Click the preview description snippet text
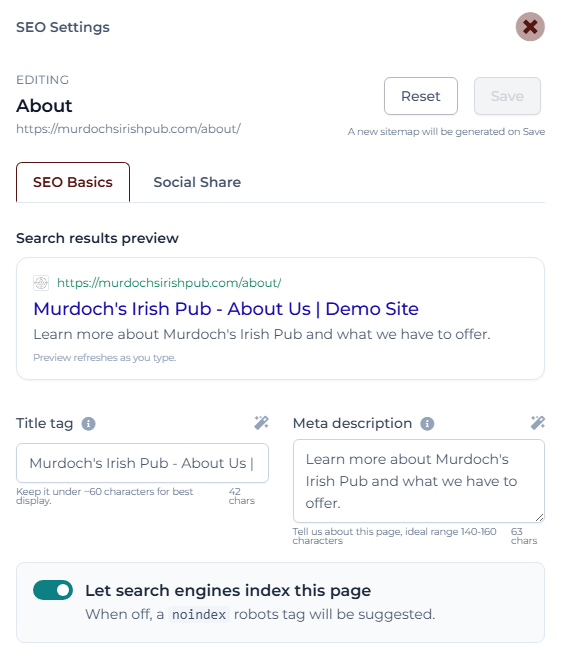 pyautogui.click(x=262, y=334)
